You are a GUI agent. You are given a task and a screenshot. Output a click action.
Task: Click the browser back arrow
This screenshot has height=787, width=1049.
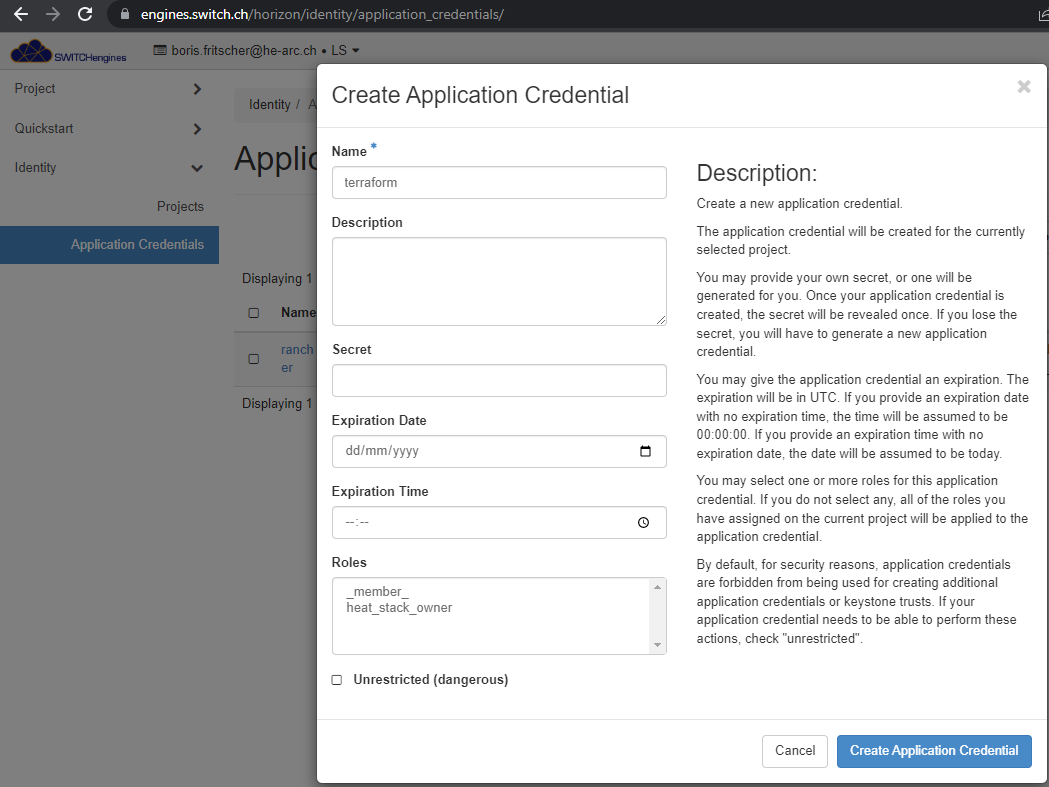[20, 15]
